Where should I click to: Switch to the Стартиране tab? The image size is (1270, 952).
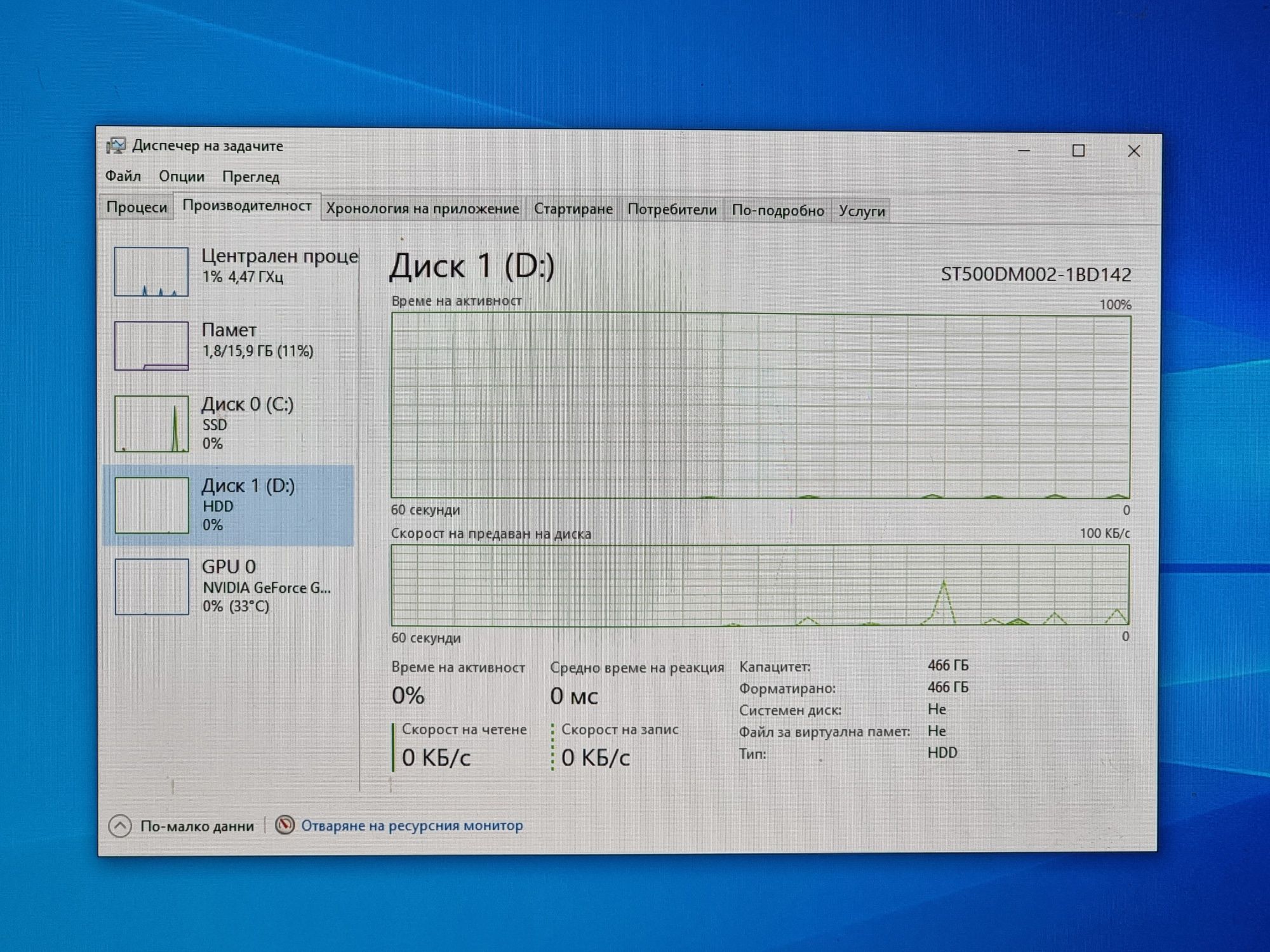[573, 209]
